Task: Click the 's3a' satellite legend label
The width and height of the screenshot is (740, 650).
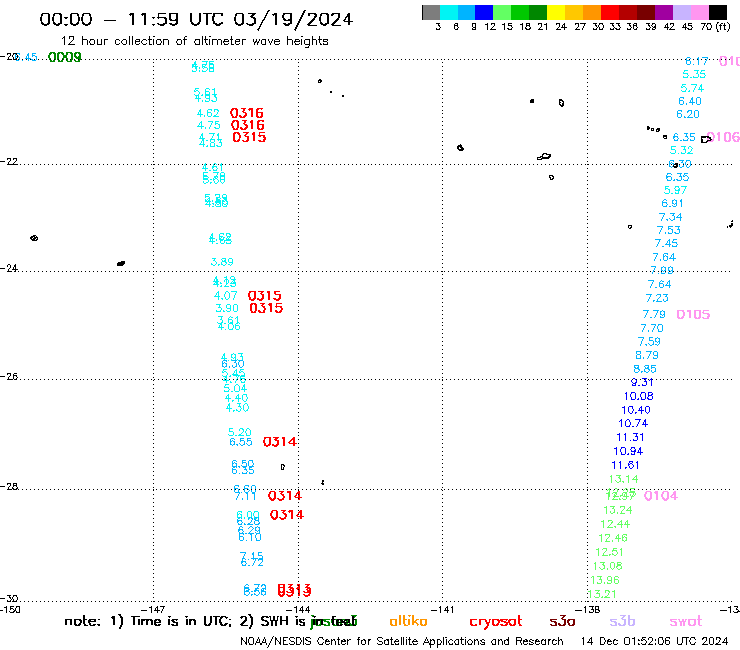Action: point(562,622)
